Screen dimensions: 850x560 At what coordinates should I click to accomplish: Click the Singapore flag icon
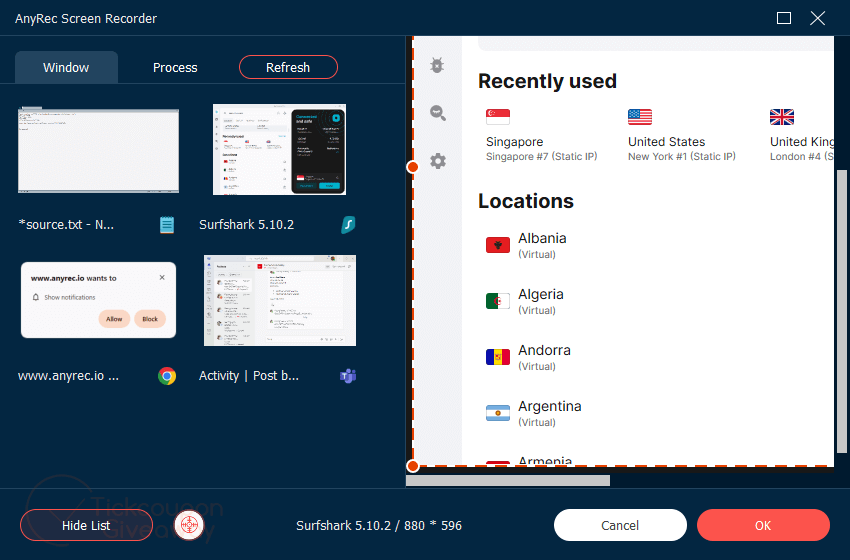tap(498, 117)
